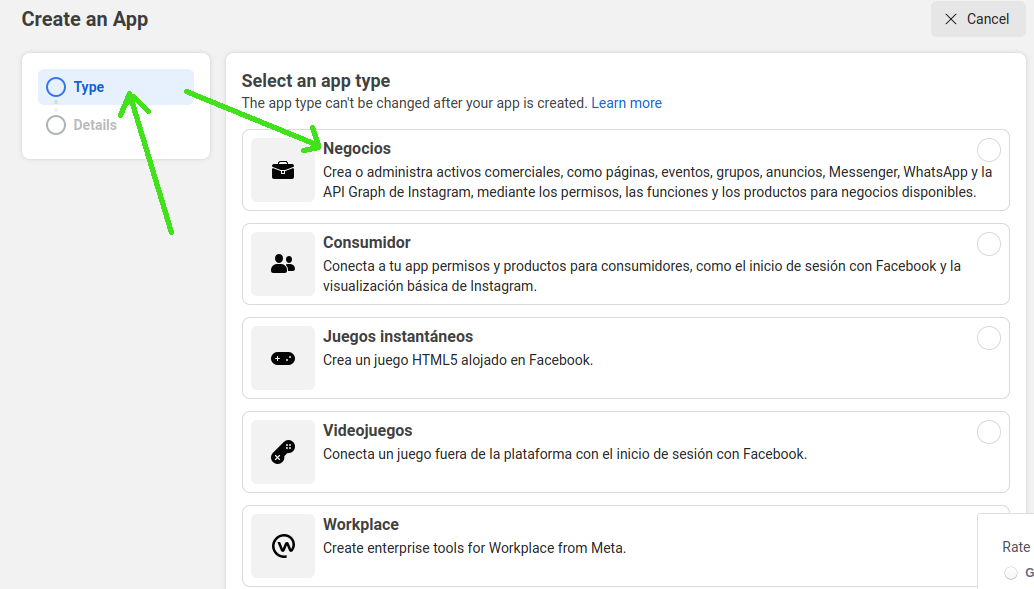Click the 'Select an app type' title
The image size is (1034, 589).
[316, 81]
